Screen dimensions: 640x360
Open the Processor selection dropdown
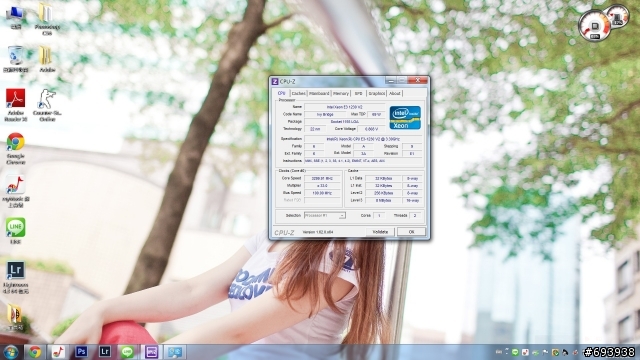pyautogui.click(x=324, y=216)
